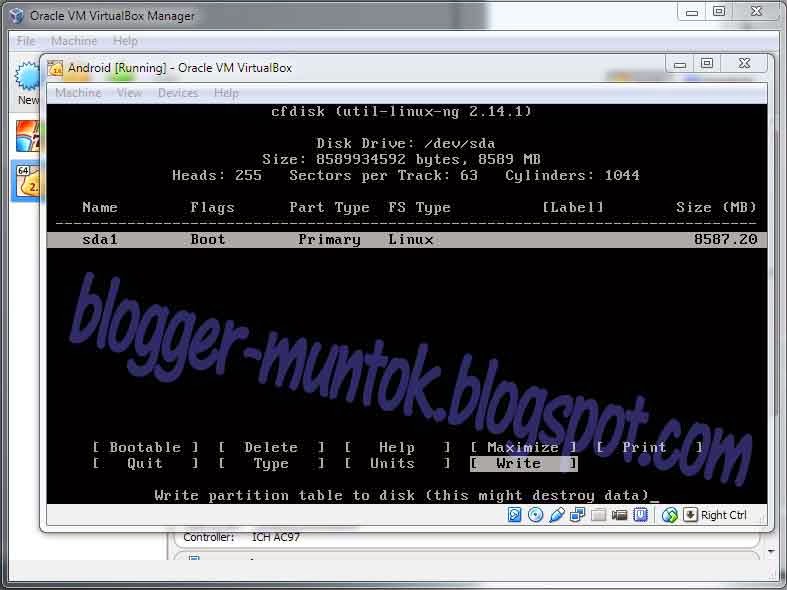Select the 64-bit Linux VM in Manager list
787x590 pixels.
pyautogui.click(x=27, y=181)
